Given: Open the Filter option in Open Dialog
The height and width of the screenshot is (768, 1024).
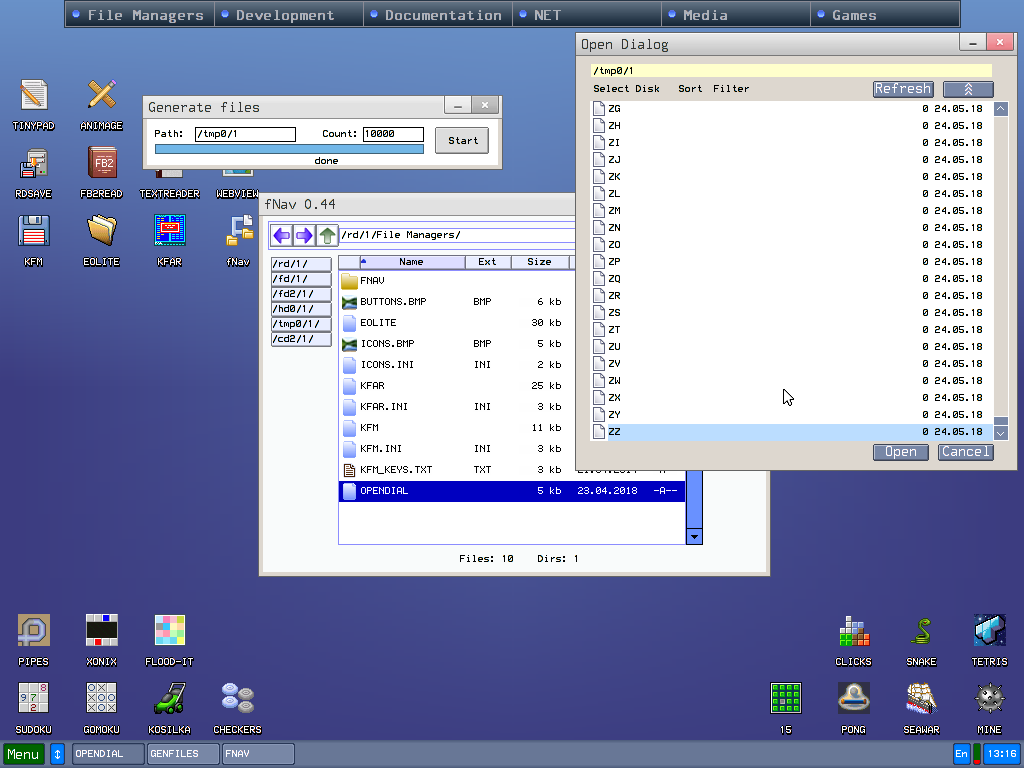Looking at the screenshot, I should 731,89.
